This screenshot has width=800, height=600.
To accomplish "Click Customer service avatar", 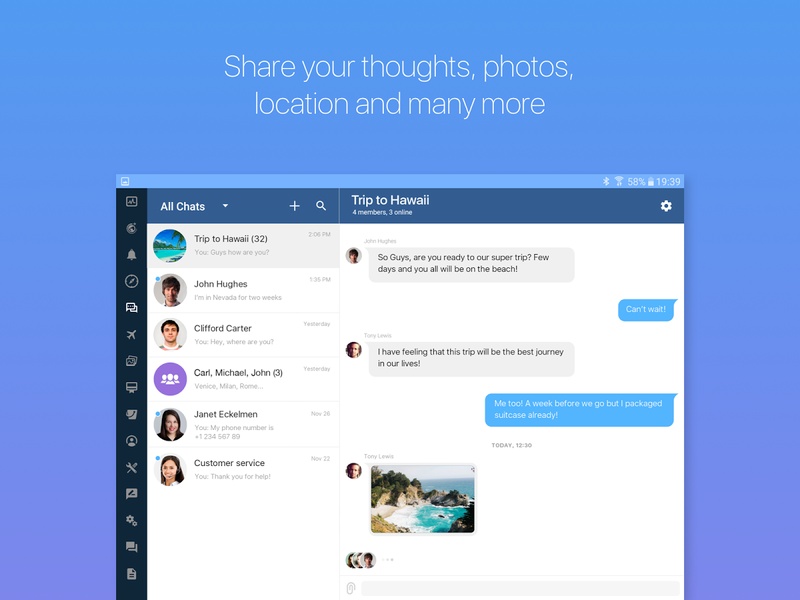I will [x=170, y=469].
